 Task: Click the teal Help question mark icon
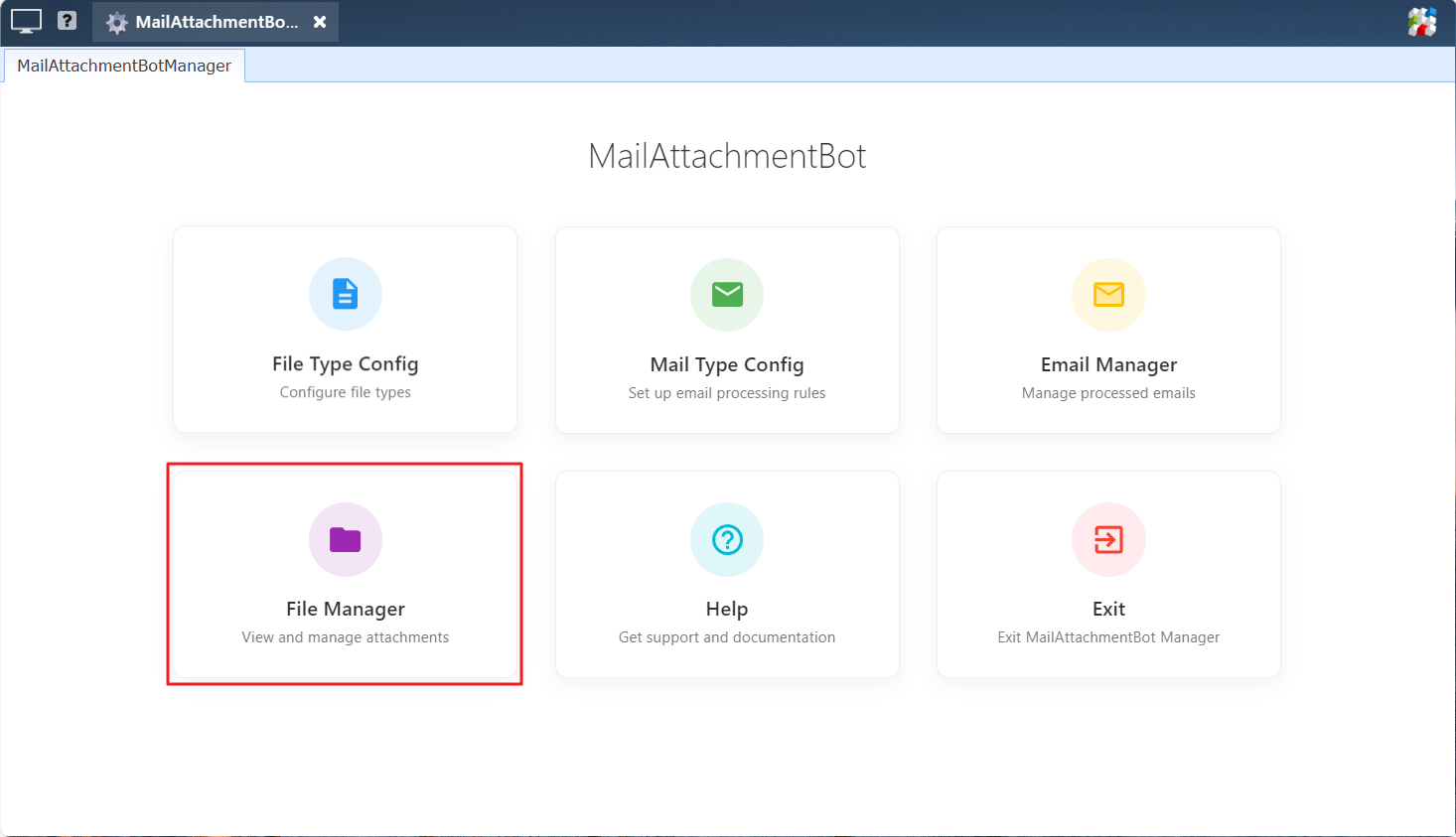pos(727,539)
